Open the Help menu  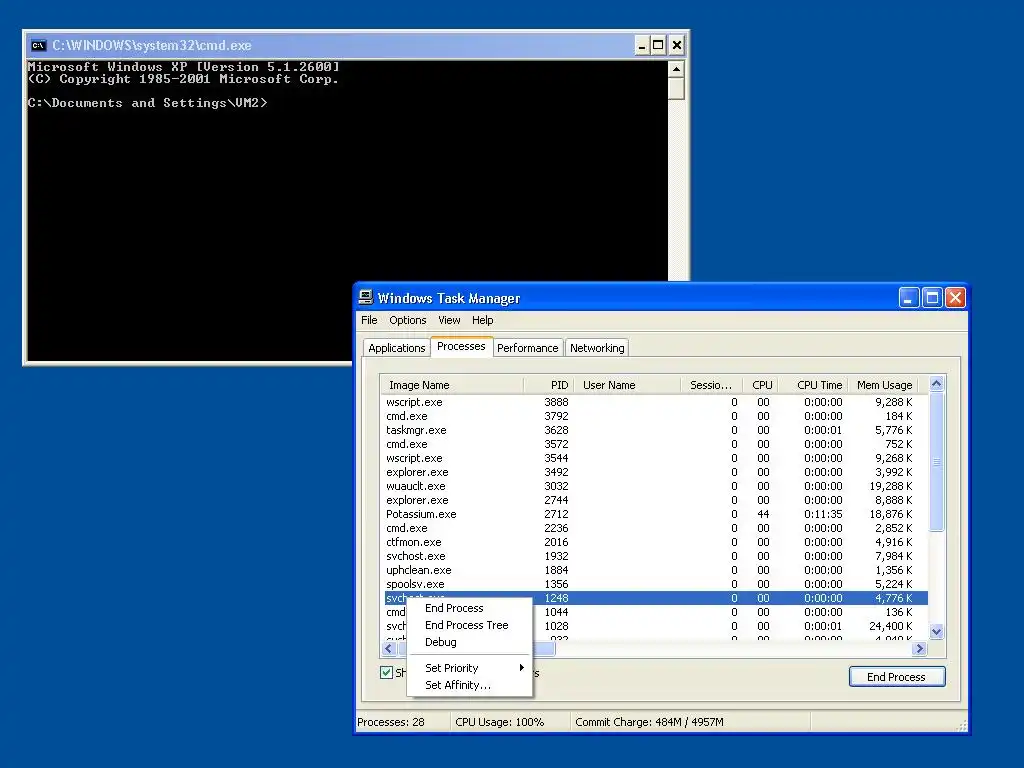(483, 320)
